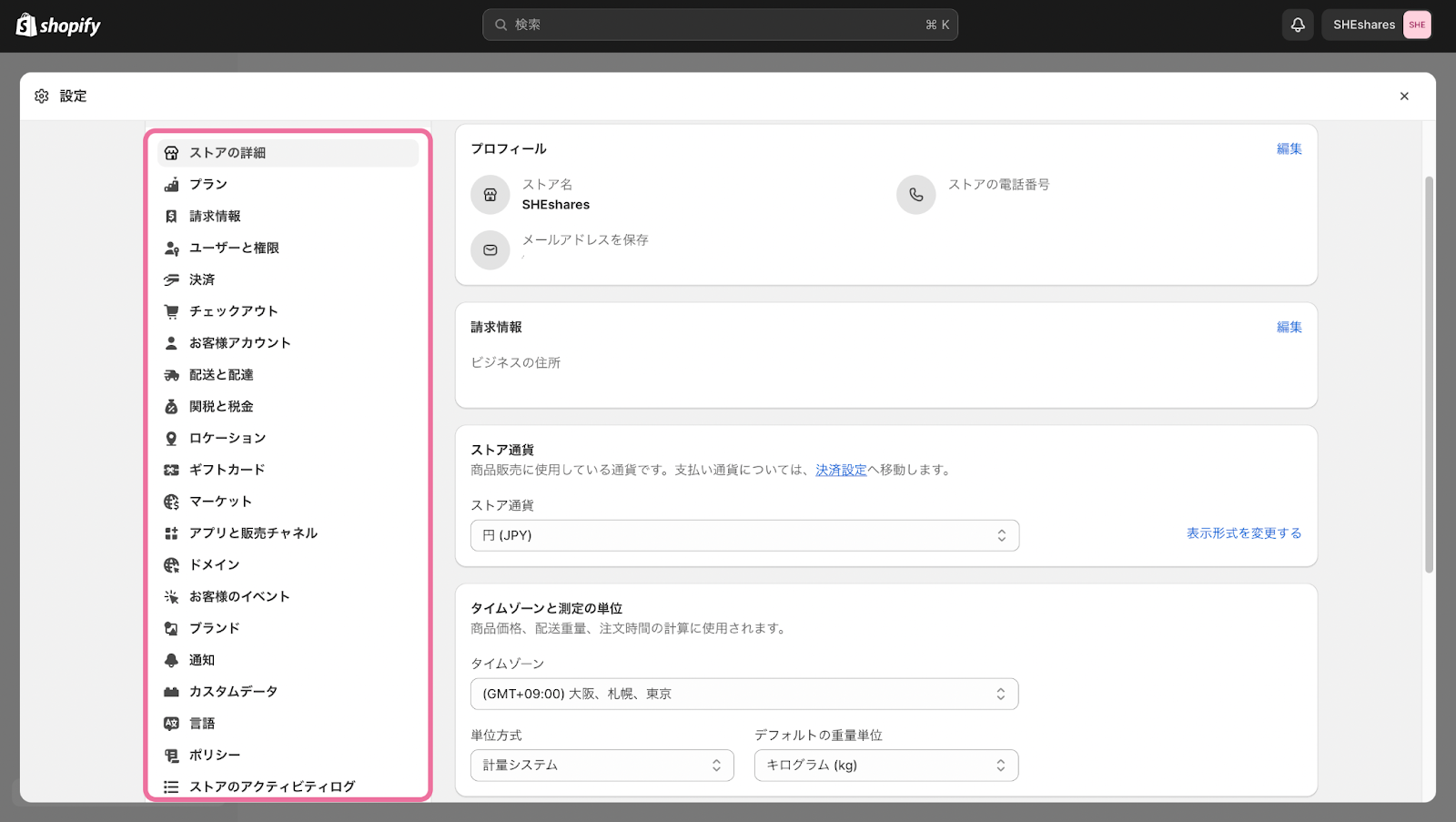Click the settings page vertical scrollbar

tap(1429, 374)
